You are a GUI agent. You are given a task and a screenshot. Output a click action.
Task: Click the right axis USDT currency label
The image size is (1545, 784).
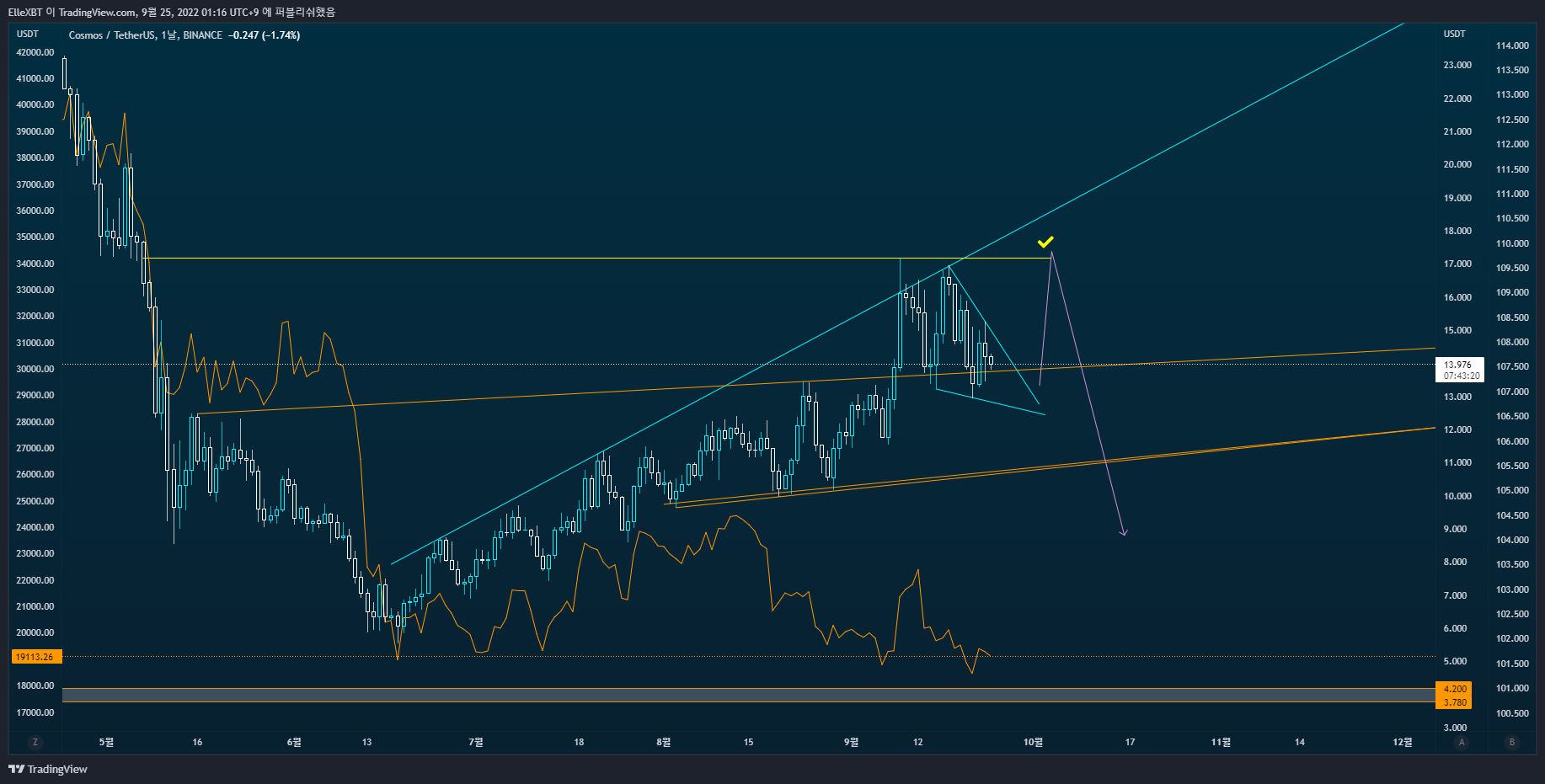1455,34
